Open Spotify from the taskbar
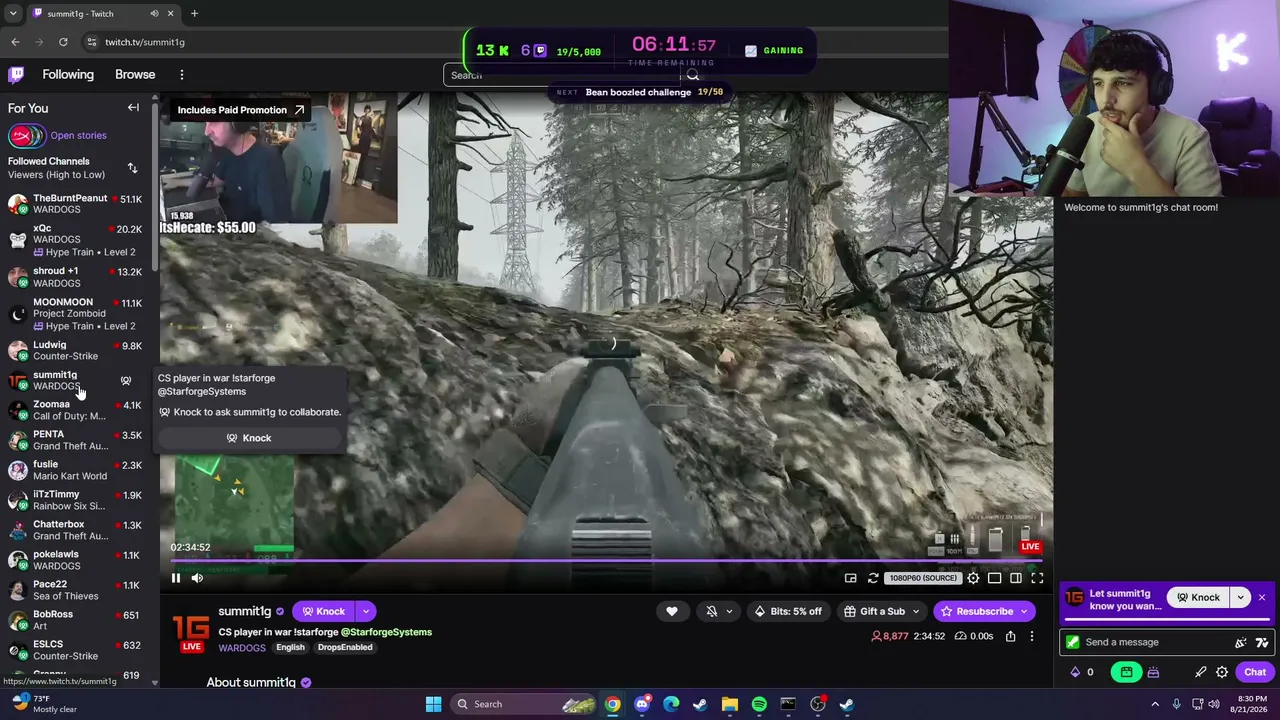Viewport: 1280px width, 720px height. click(x=759, y=704)
